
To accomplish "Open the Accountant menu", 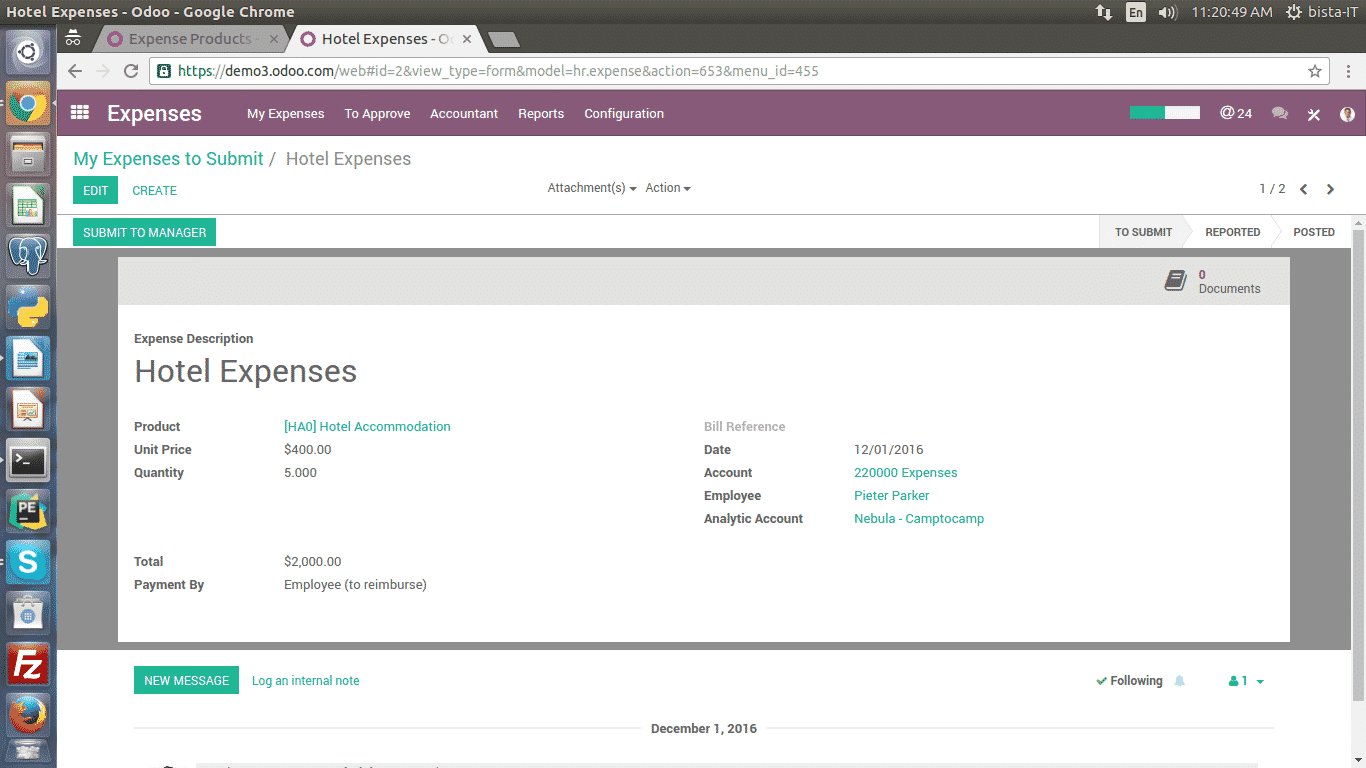I will (464, 114).
